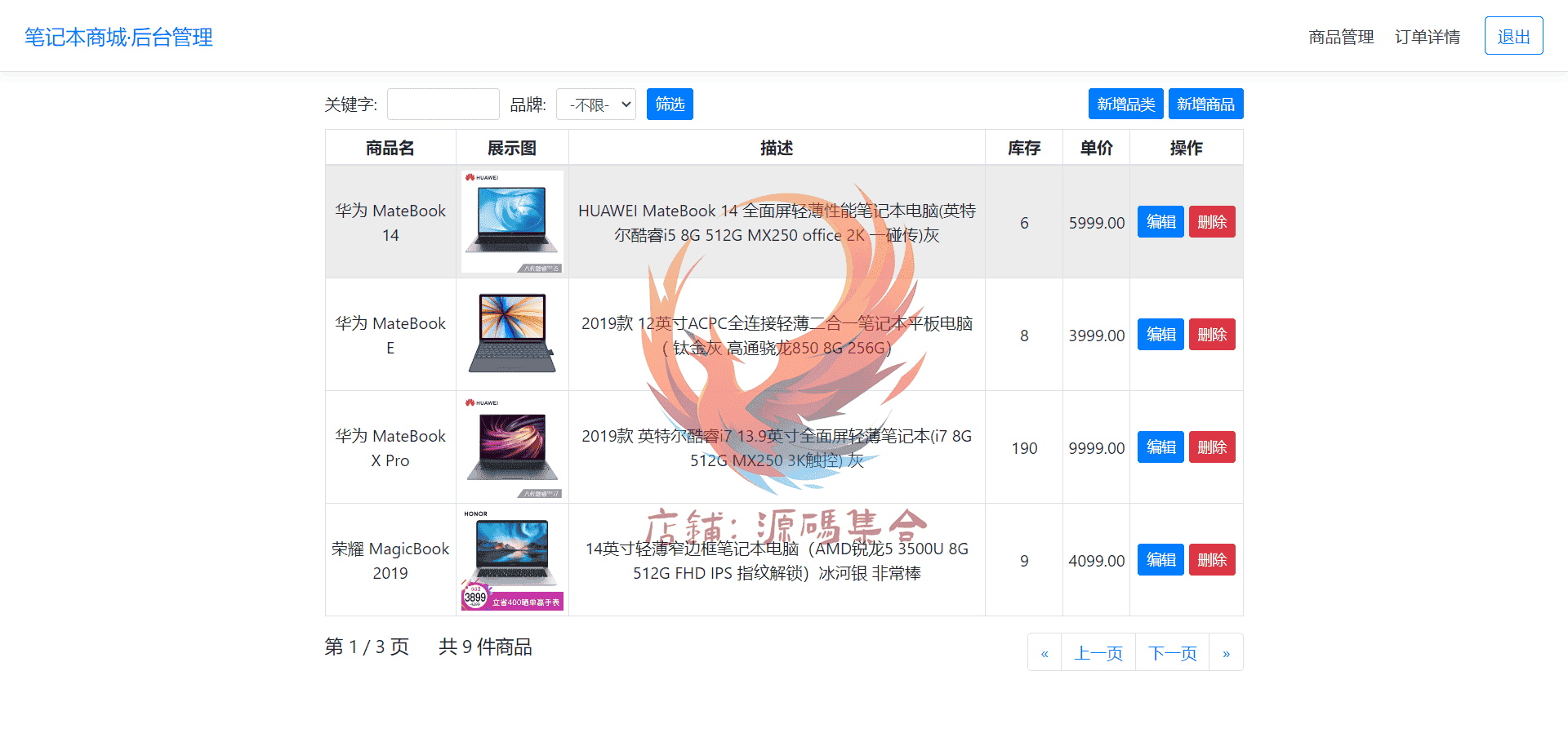
Task: Click 新增品类 button
Action: (1126, 104)
